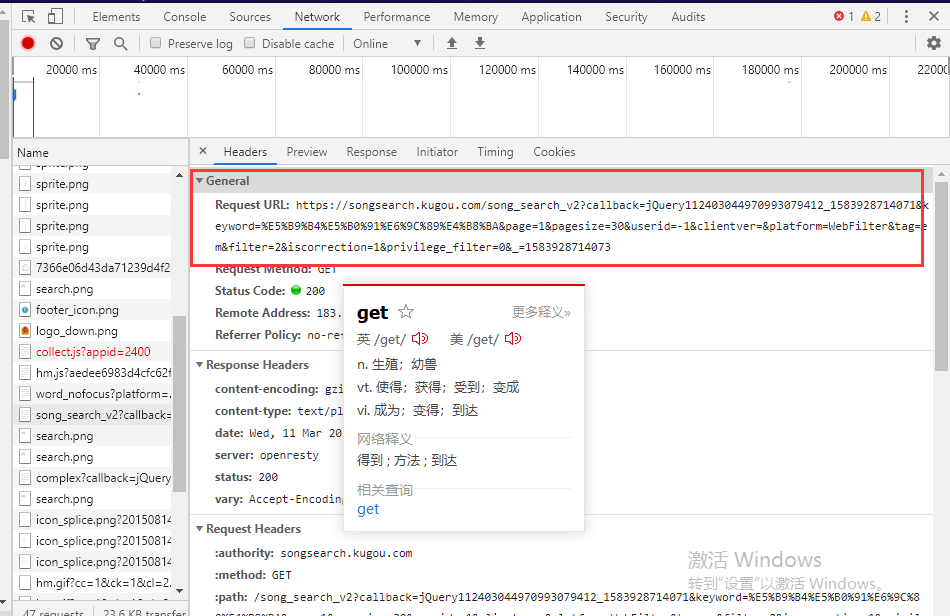This screenshot has height=616, width=950.
Task: Clear the network log
Action: click(56, 43)
